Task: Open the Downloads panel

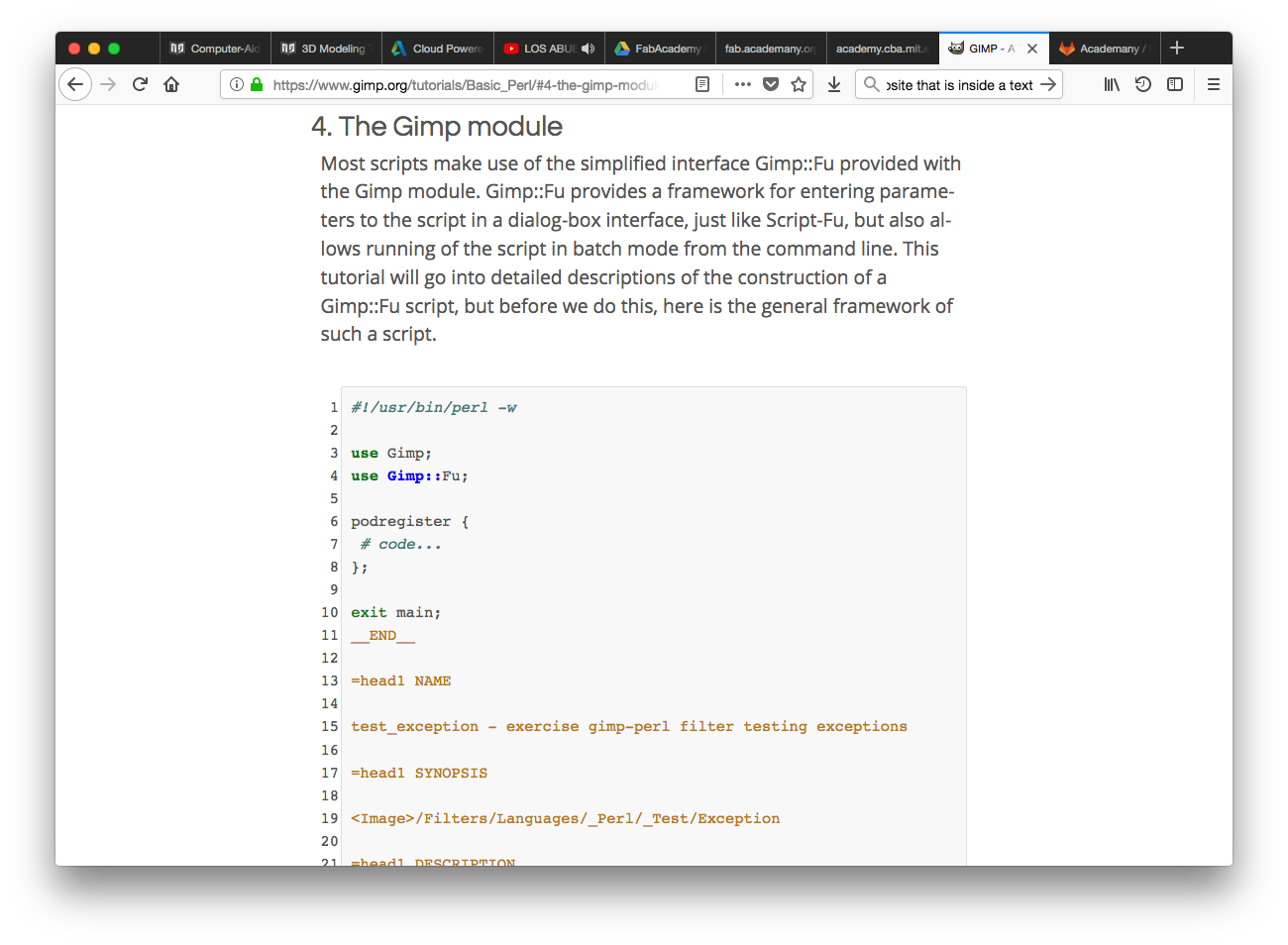Action: tap(834, 85)
